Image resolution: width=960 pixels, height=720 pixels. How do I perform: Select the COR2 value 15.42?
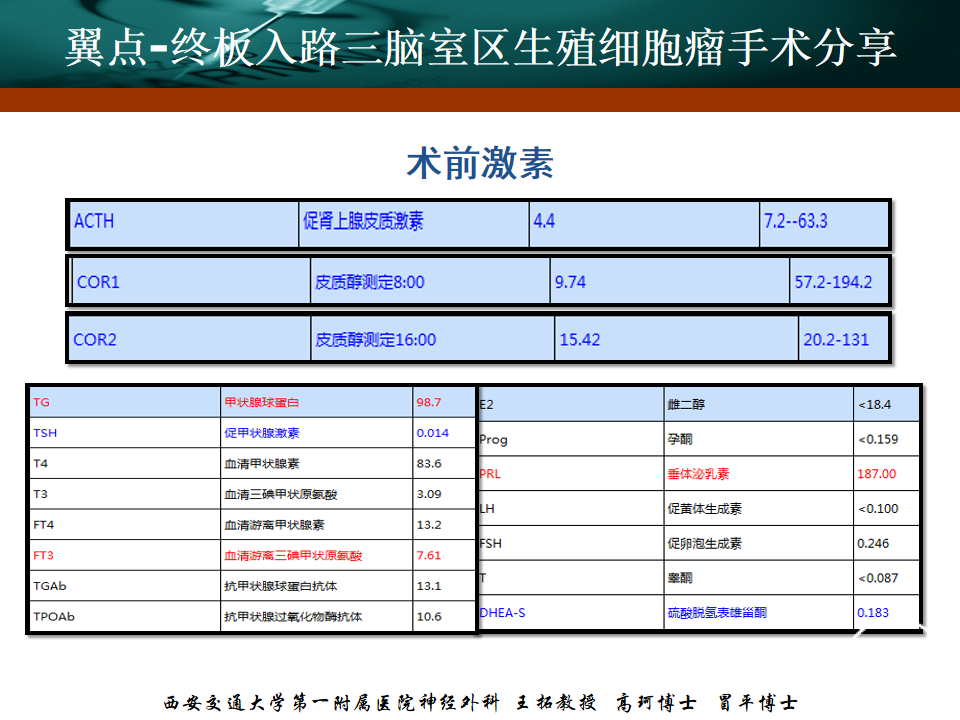tap(580, 339)
